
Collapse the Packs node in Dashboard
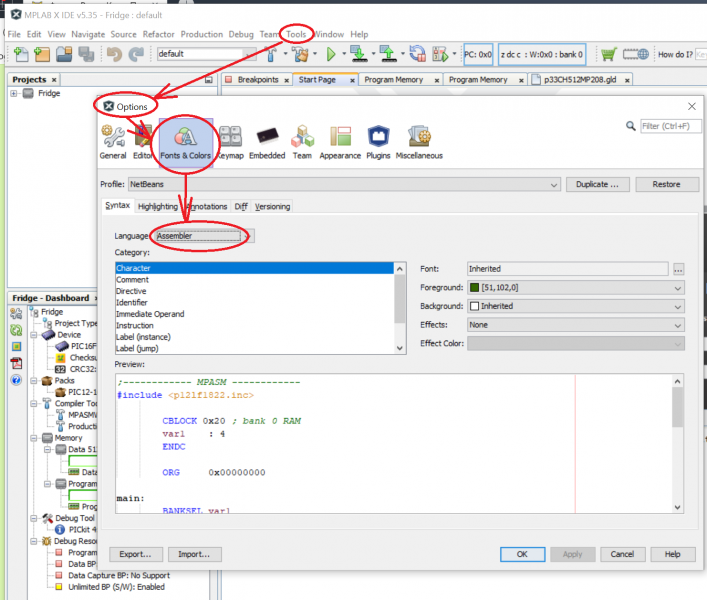coord(34,380)
